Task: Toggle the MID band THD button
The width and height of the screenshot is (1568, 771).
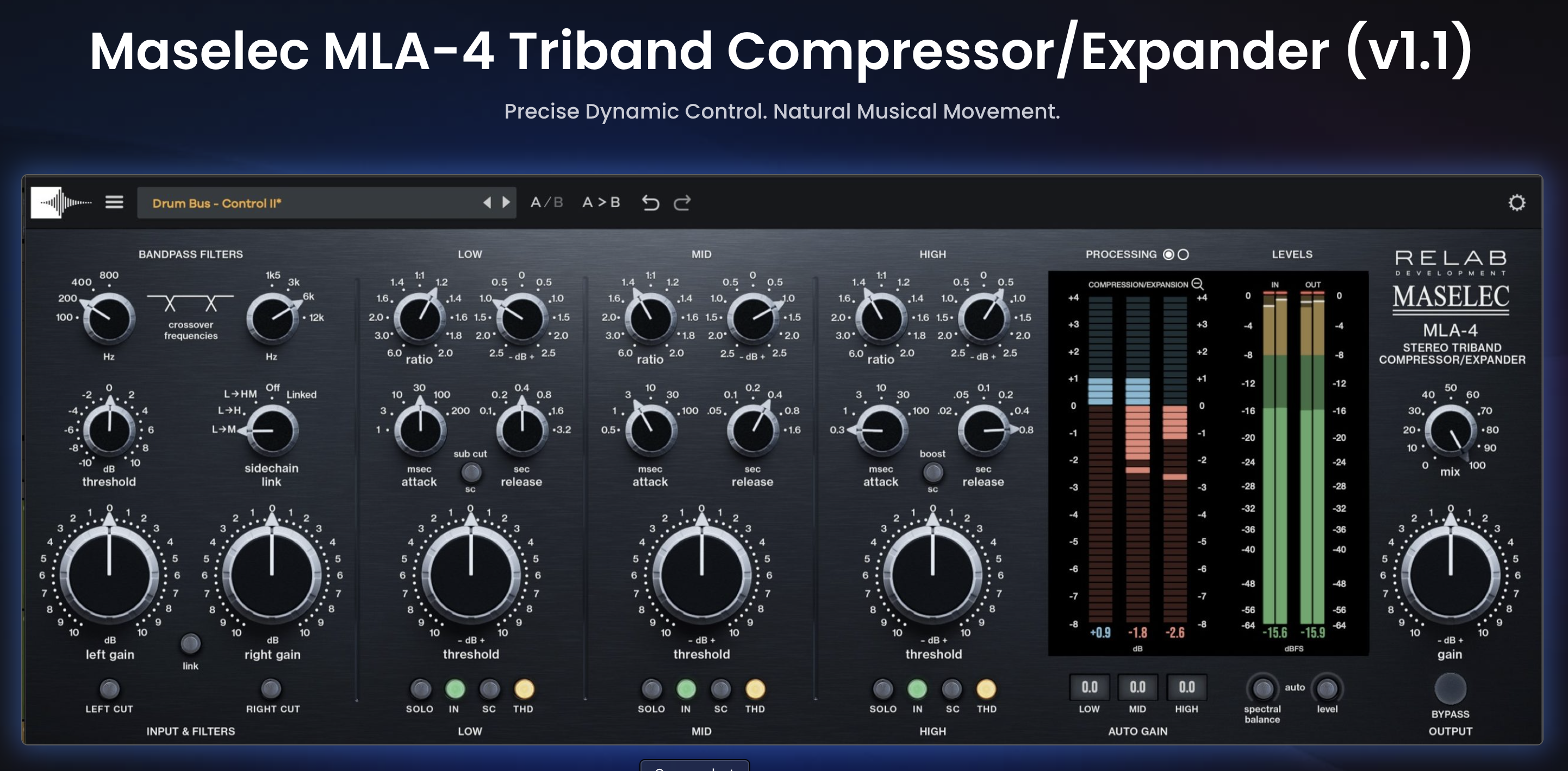Action: pos(755,689)
